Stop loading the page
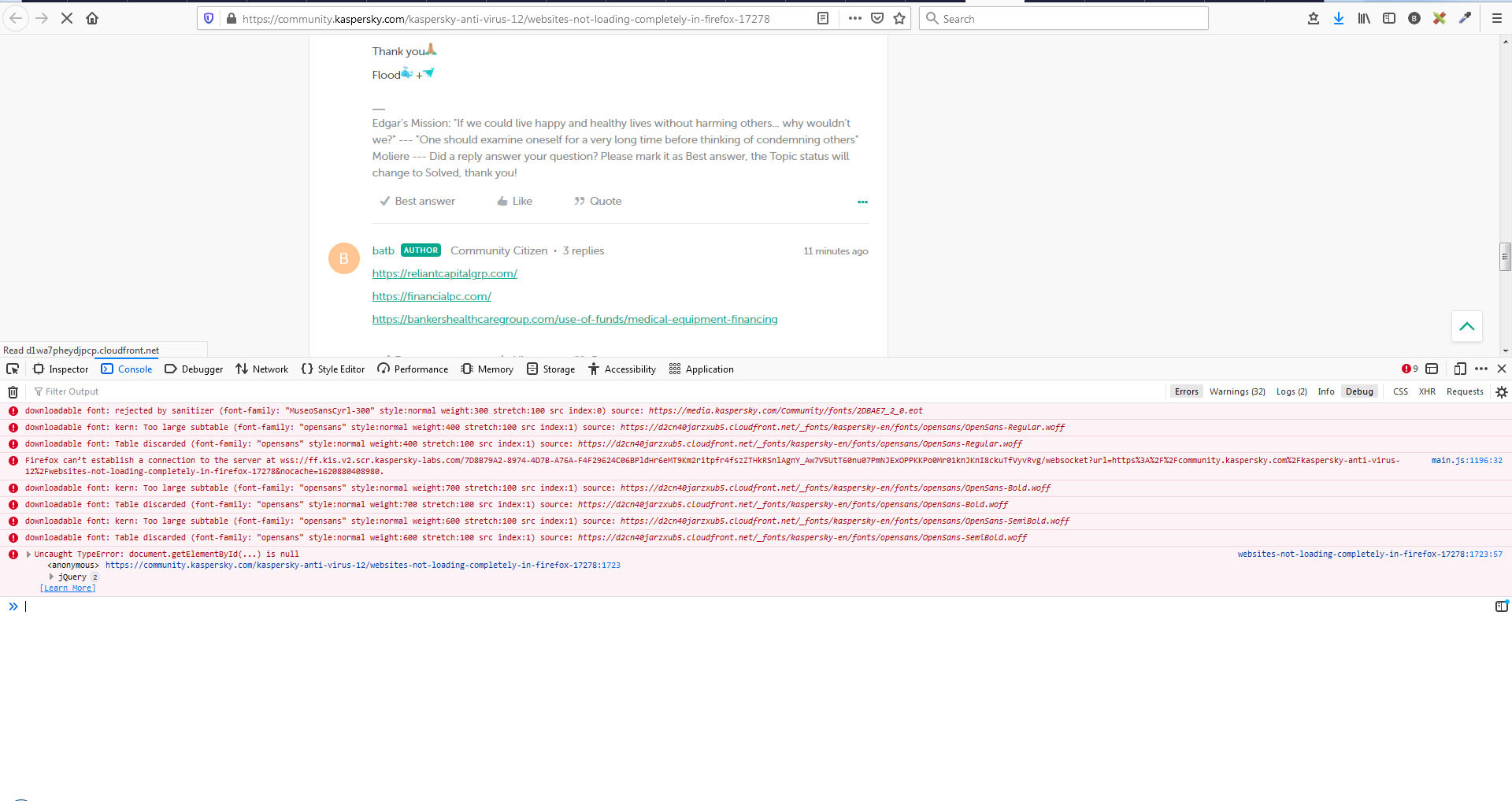The width and height of the screenshot is (1512, 801). pyautogui.click(x=67, y=18)
